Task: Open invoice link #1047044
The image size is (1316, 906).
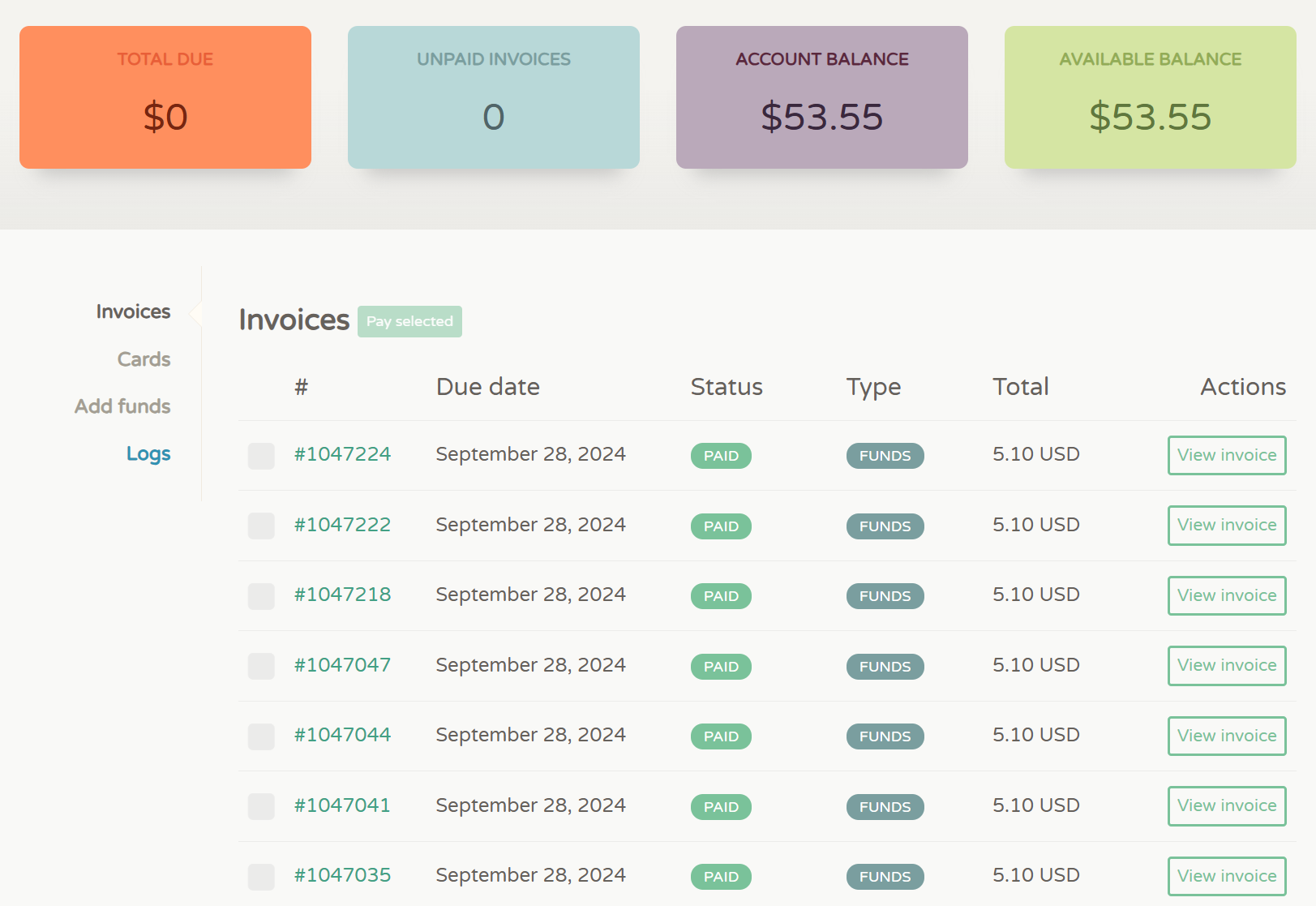Action: [342, 735]
